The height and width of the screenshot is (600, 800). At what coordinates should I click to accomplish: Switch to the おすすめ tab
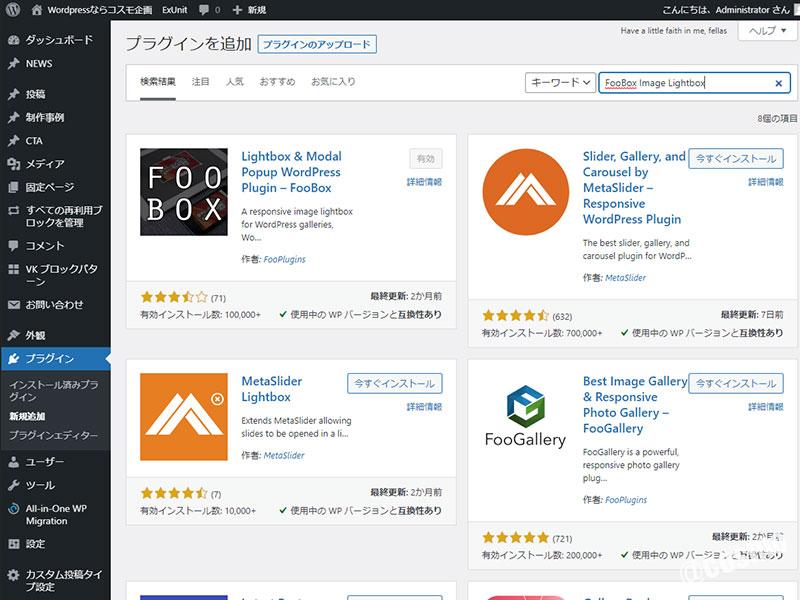pos(277,81)
